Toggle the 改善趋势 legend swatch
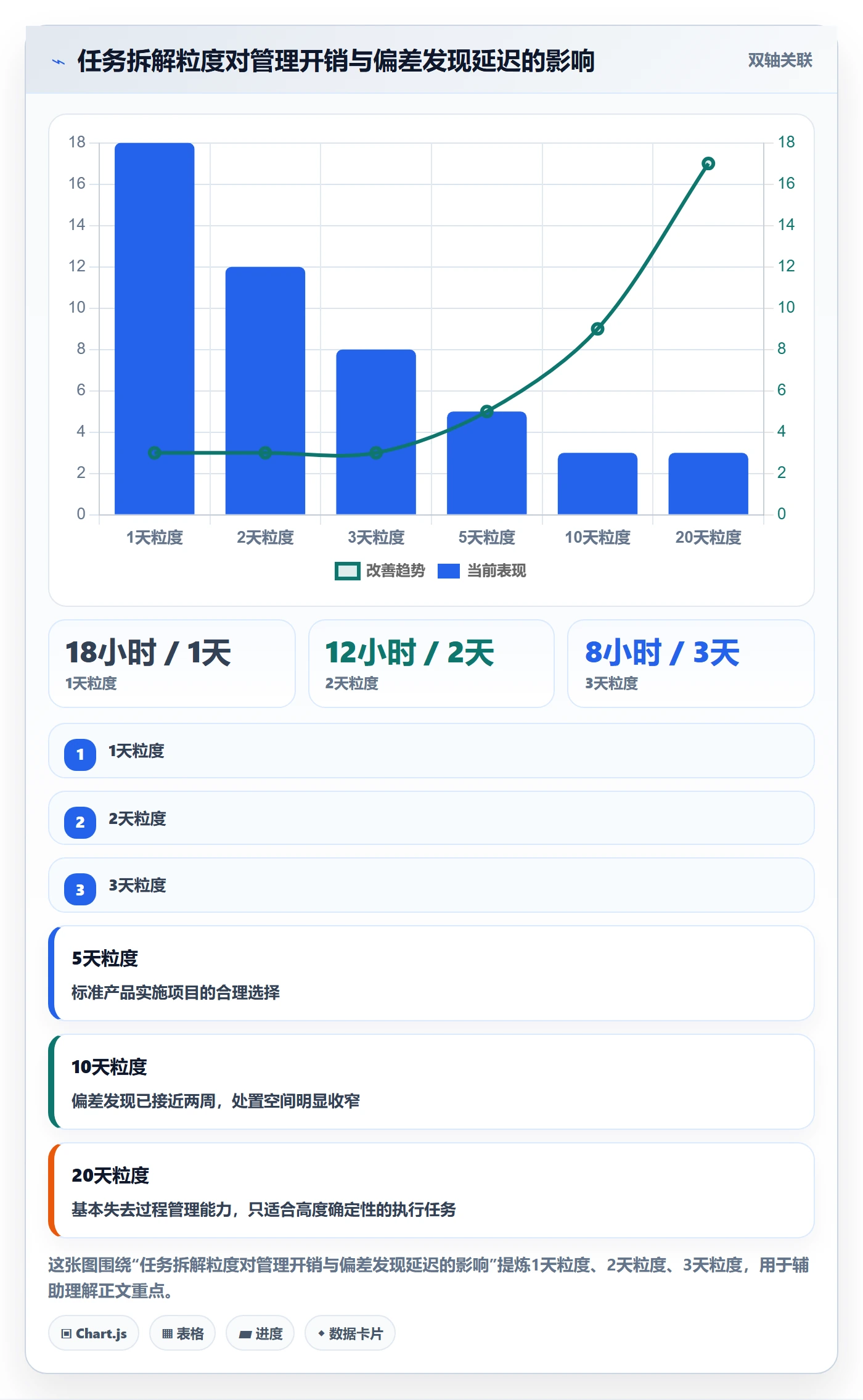 [347, 571]
